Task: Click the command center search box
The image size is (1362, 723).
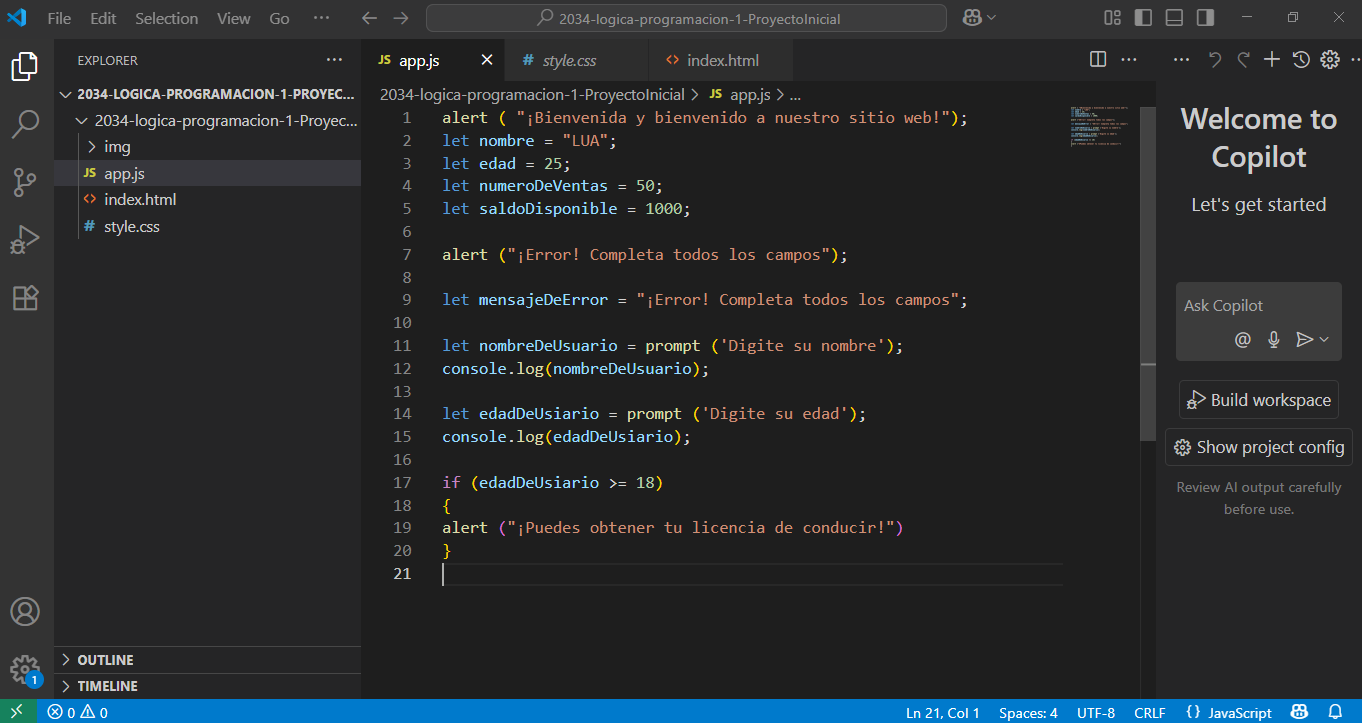Action: point(686,18)
